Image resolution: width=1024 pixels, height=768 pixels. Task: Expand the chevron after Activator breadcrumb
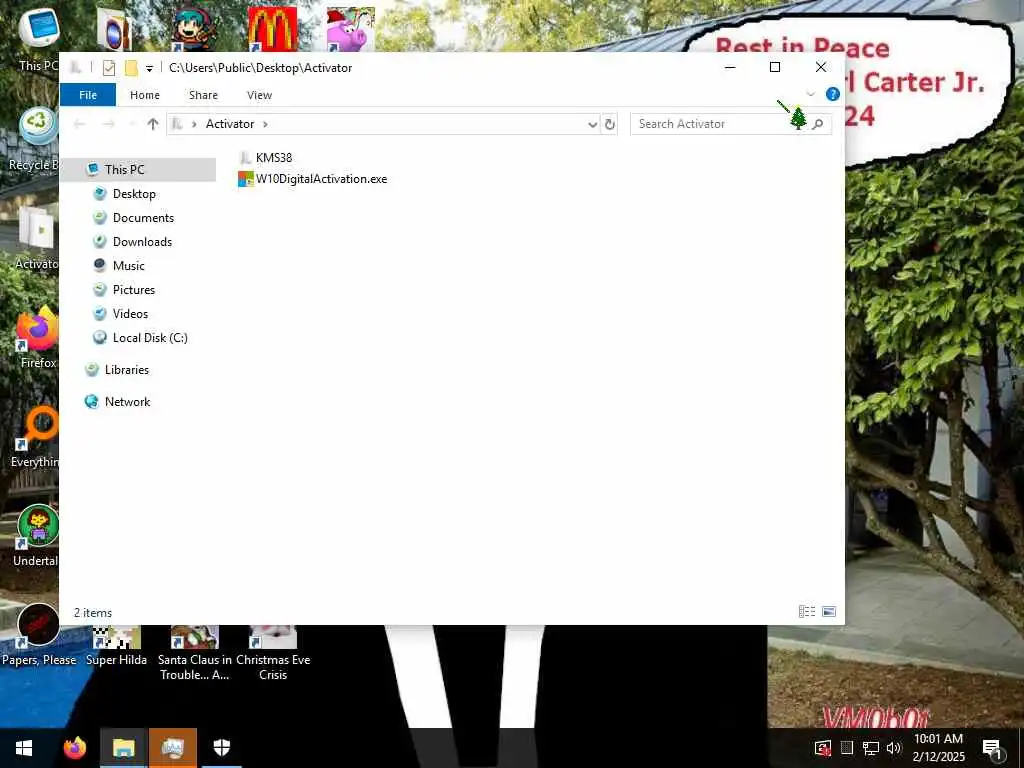pos(265,124)
